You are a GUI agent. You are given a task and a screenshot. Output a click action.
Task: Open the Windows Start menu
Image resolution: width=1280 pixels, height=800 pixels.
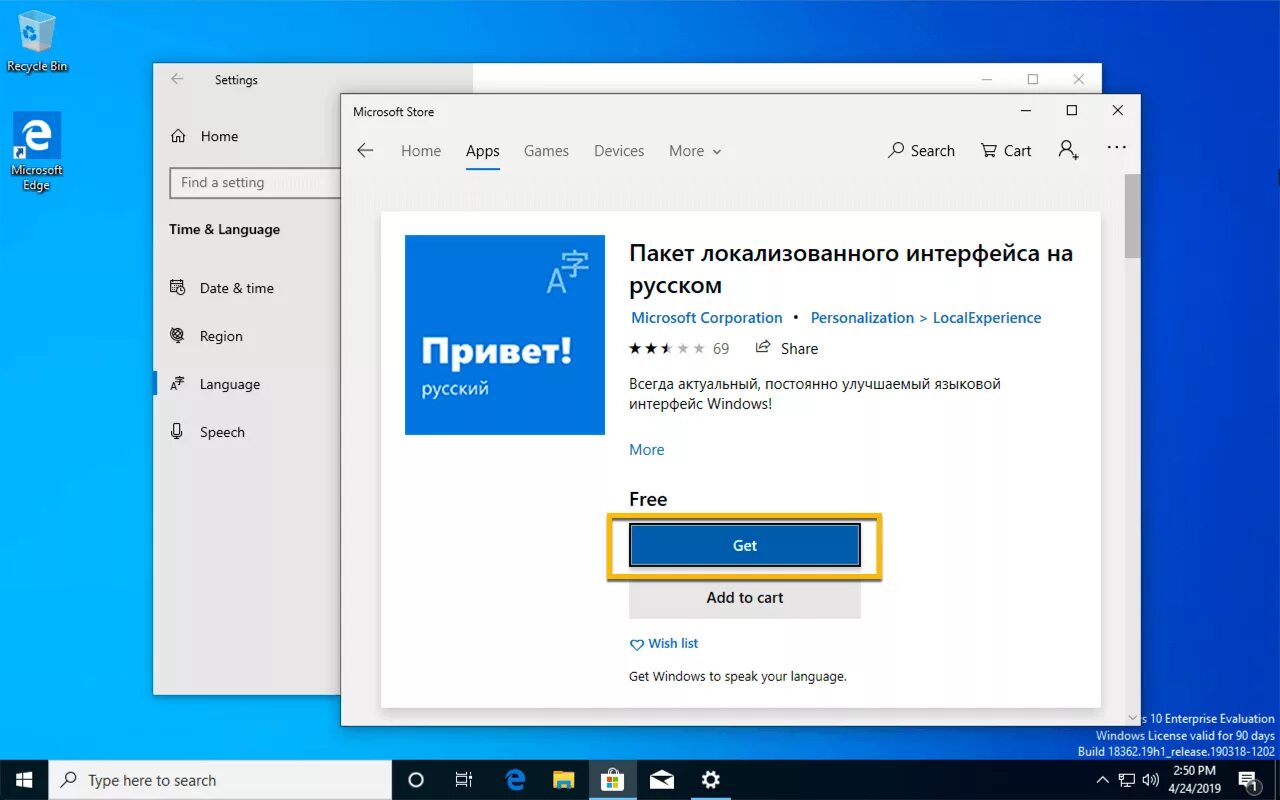24,780
